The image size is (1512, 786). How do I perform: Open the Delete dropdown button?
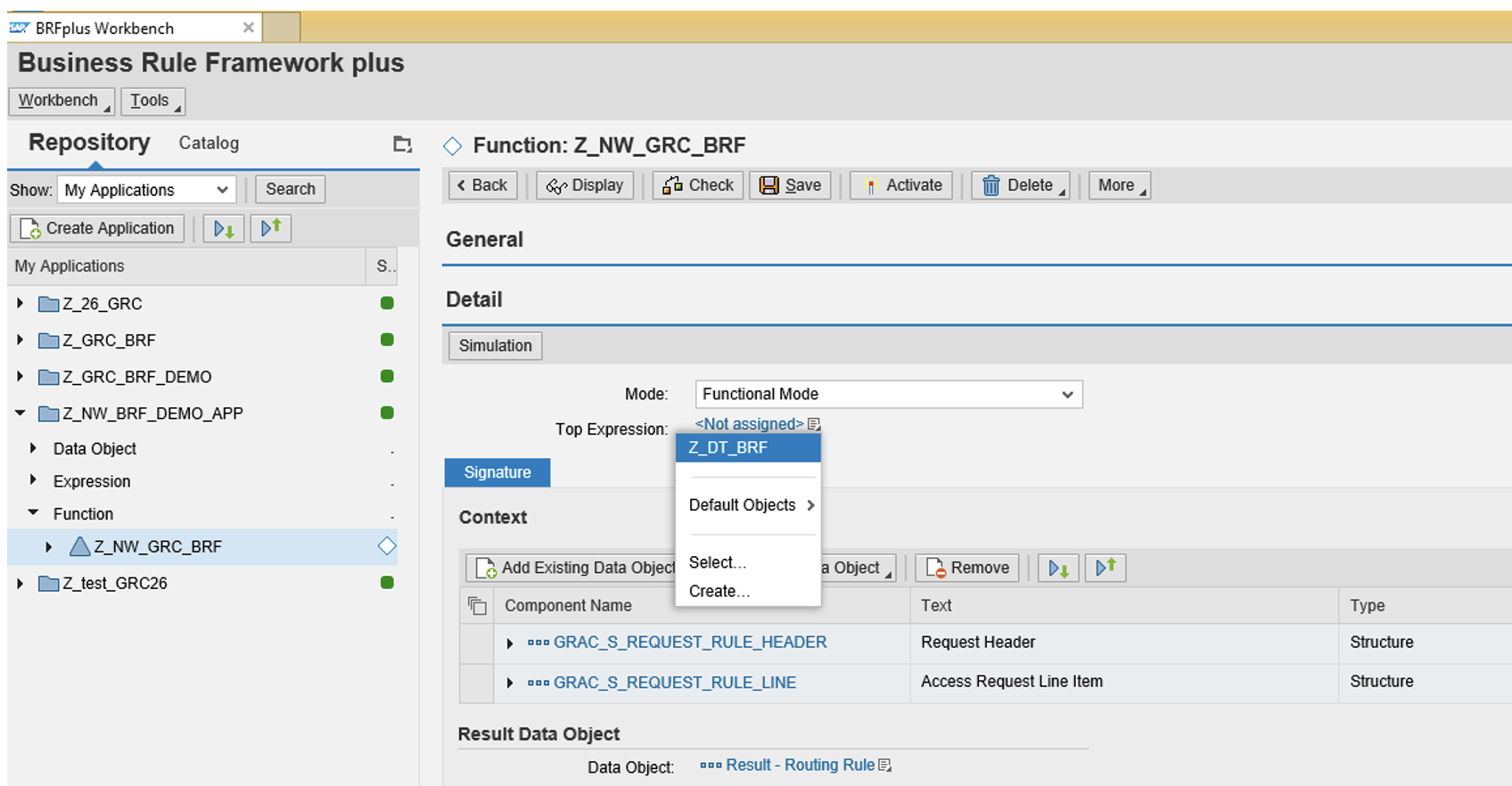tap(1021, 185)
